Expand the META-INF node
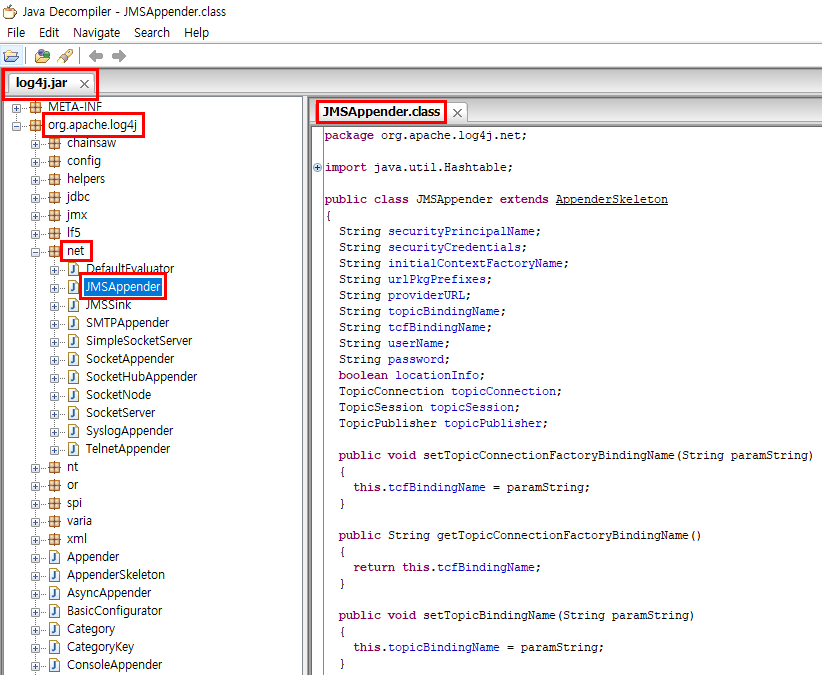822x675 pixels. pos(16,108)
